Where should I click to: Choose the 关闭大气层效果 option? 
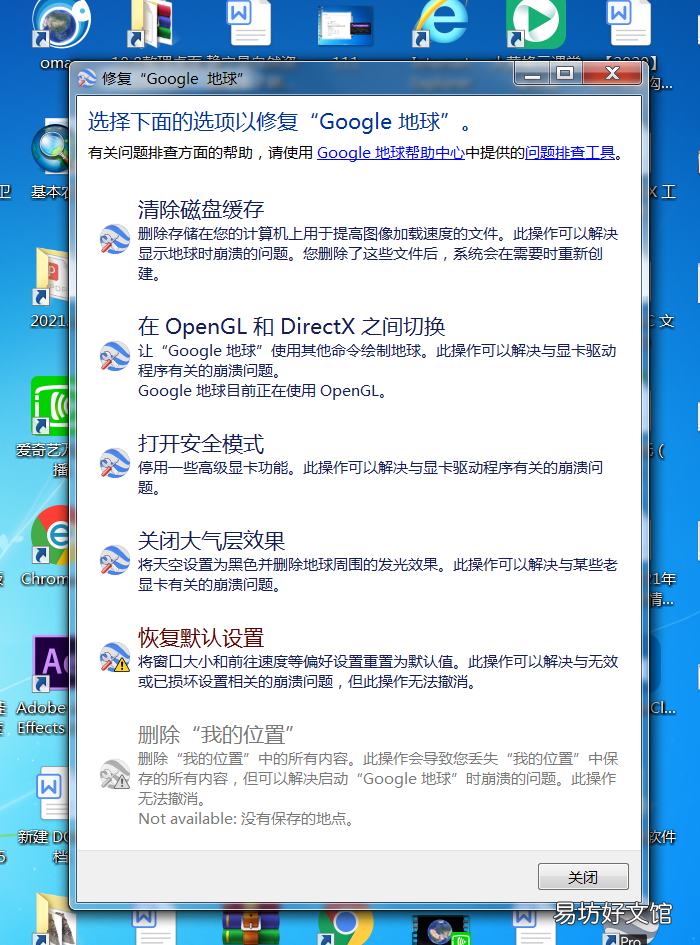coord(211,541)
